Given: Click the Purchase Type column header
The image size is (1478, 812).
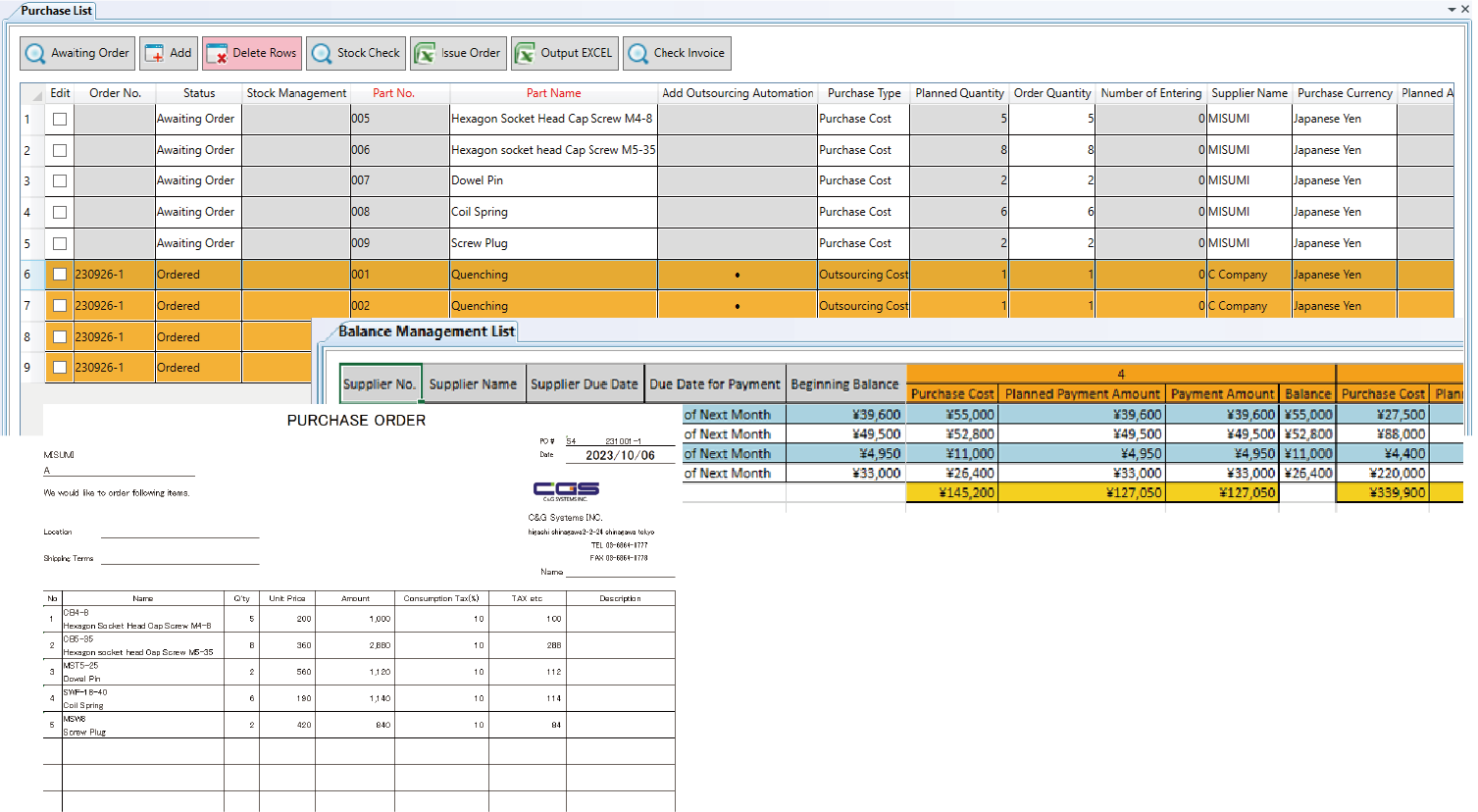Looking at the screenshot, I should click(x=864, y=93).
